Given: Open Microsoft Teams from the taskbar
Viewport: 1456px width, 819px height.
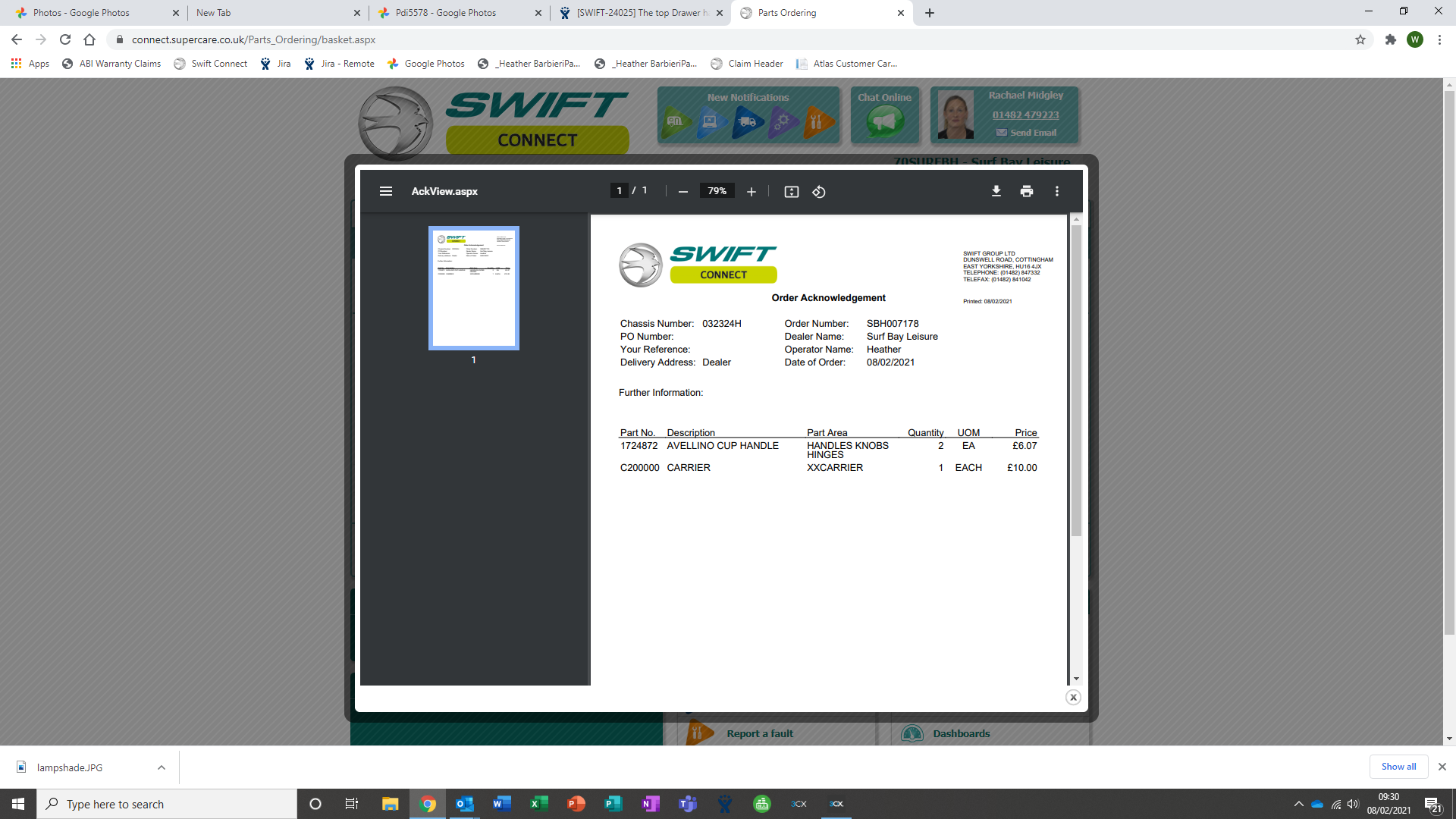Looking at the screenshot, I should [x=687, y=804].
